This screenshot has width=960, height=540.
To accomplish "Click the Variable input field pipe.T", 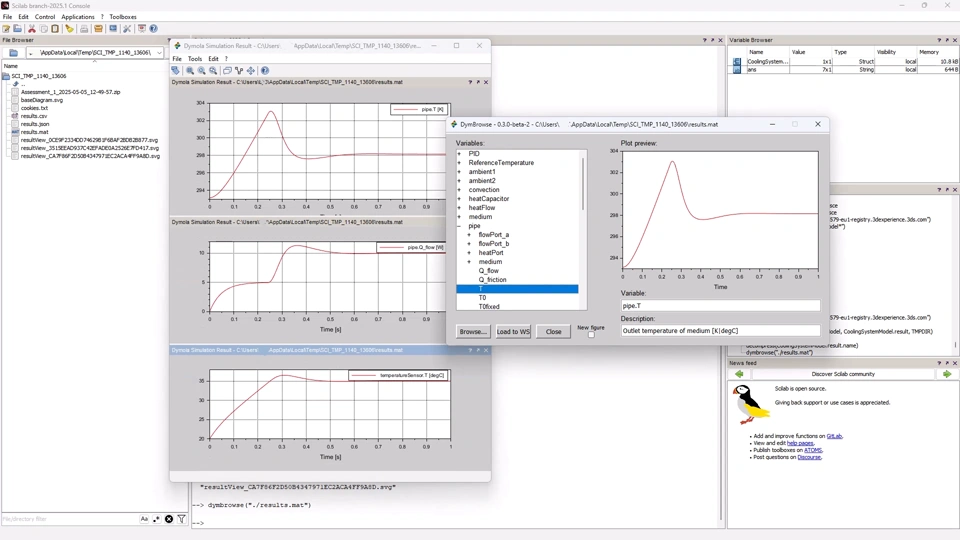I will coord(720,306).
